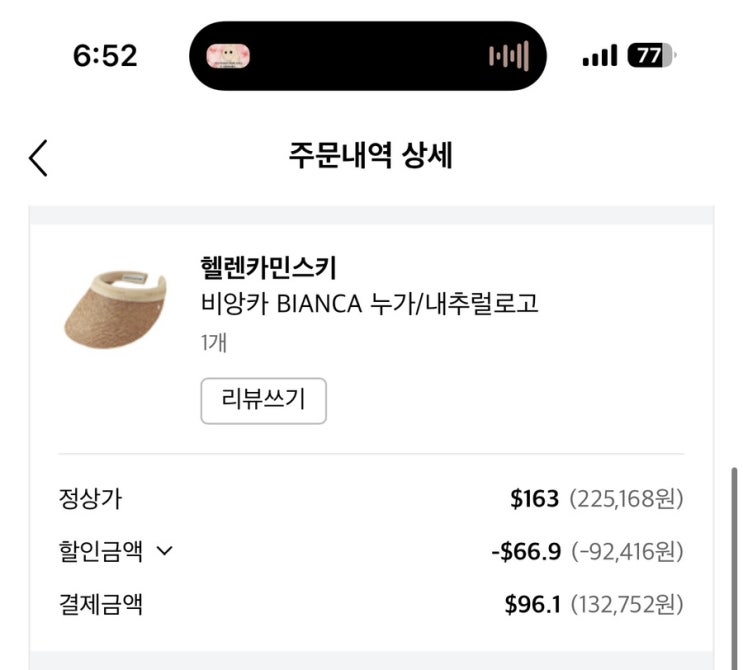Tap the 1개 quantity text
The width and height of the screenshot is (743, 670).
click(213, 342)
